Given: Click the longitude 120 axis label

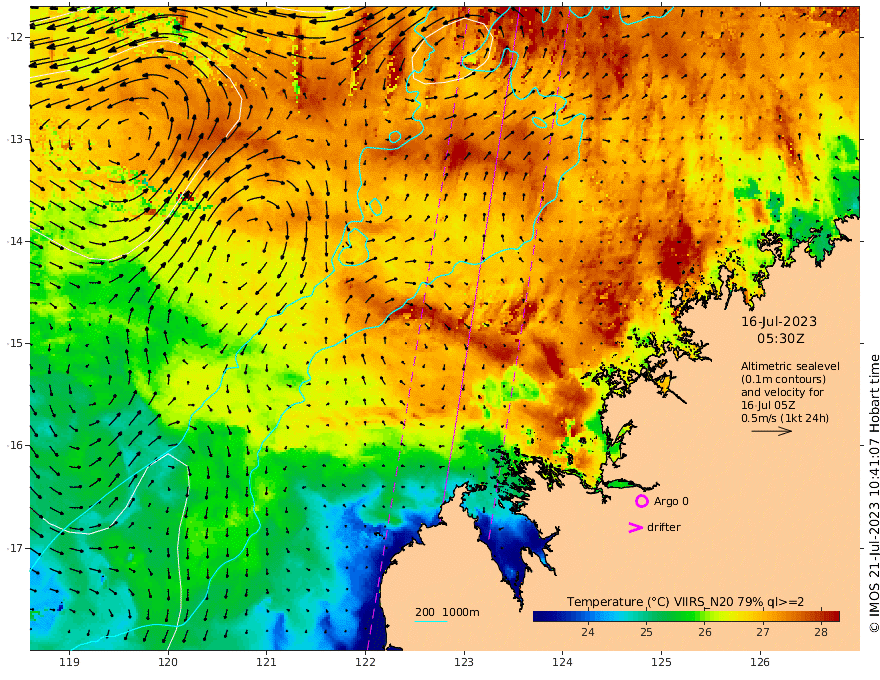Looking at the screenshot, I should tap(168, 663).
